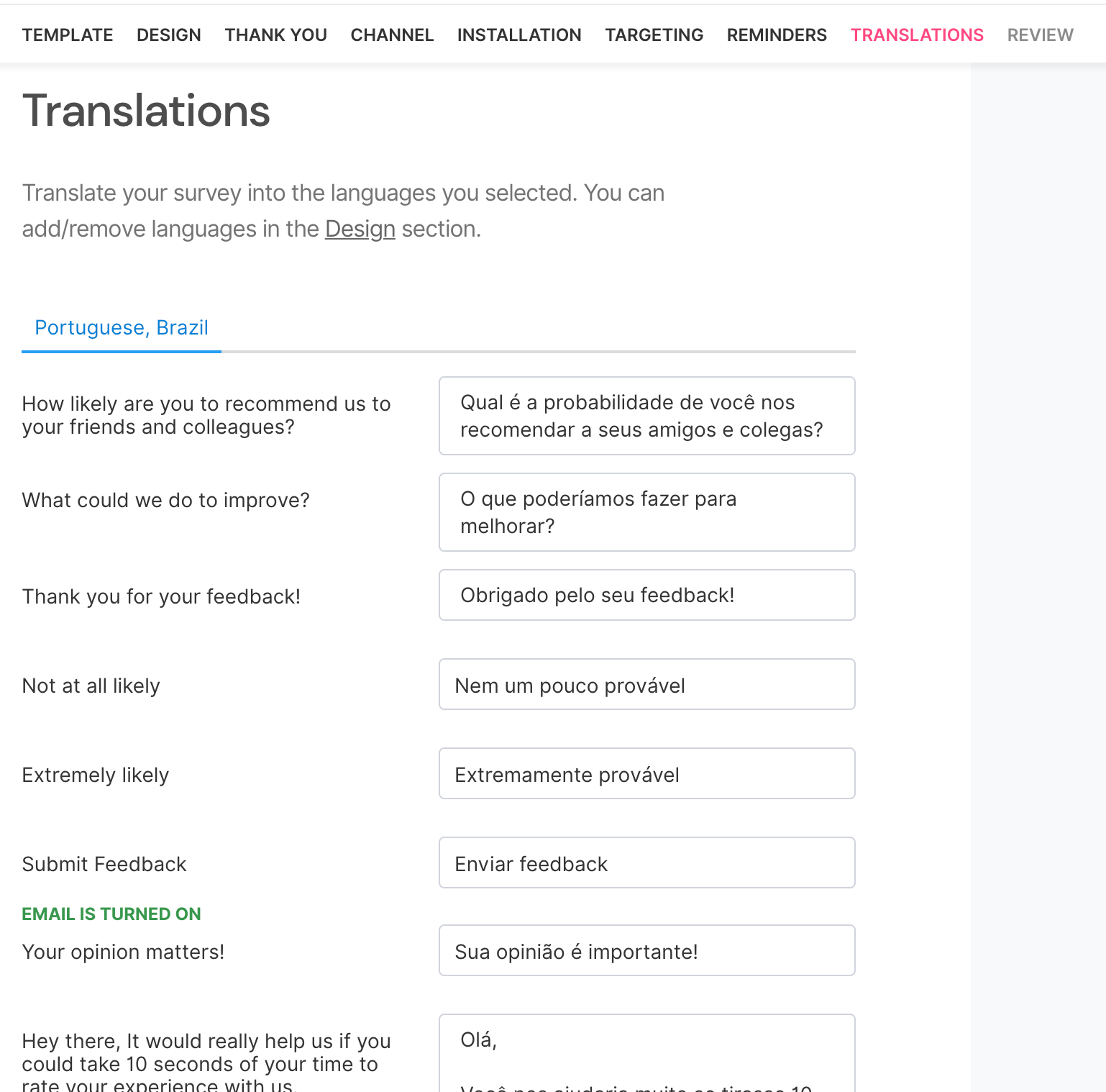Click the 'O que poderíamos fazer' field
This screenshot has height=1092, width=1106.
[646, 512]
